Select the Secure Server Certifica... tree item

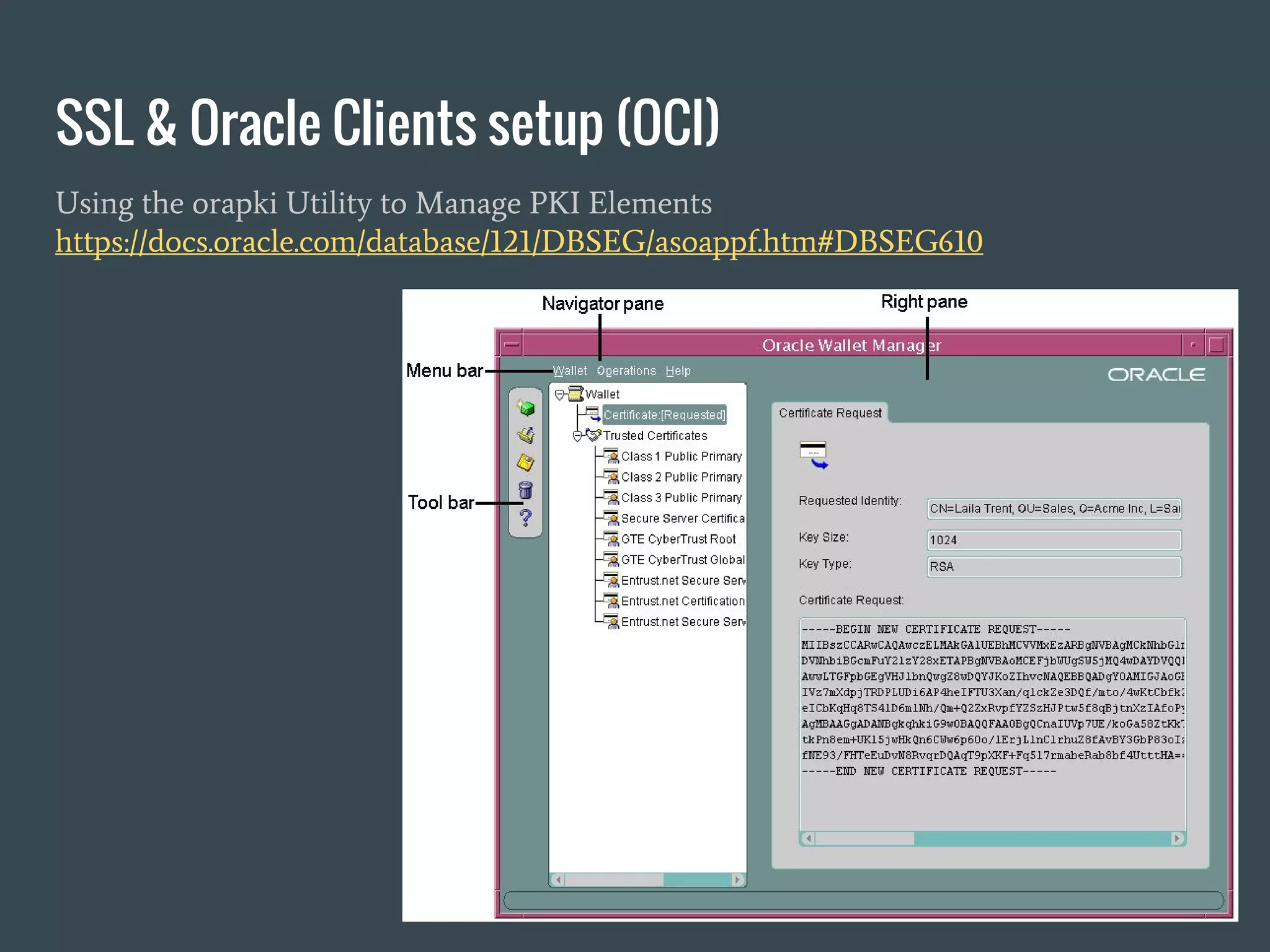[x=683, y=518]
